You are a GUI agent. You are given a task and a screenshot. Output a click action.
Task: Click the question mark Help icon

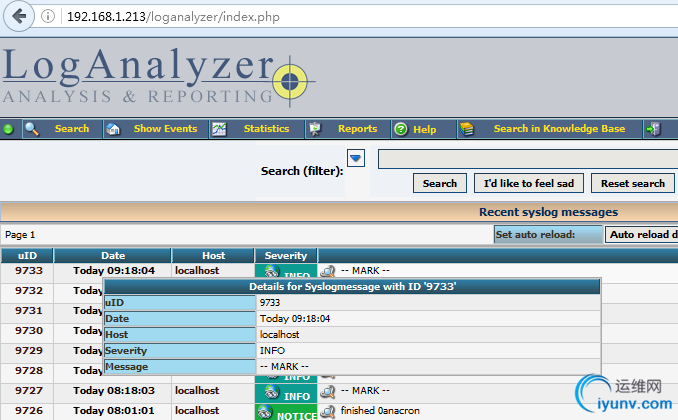click(401, 129)
